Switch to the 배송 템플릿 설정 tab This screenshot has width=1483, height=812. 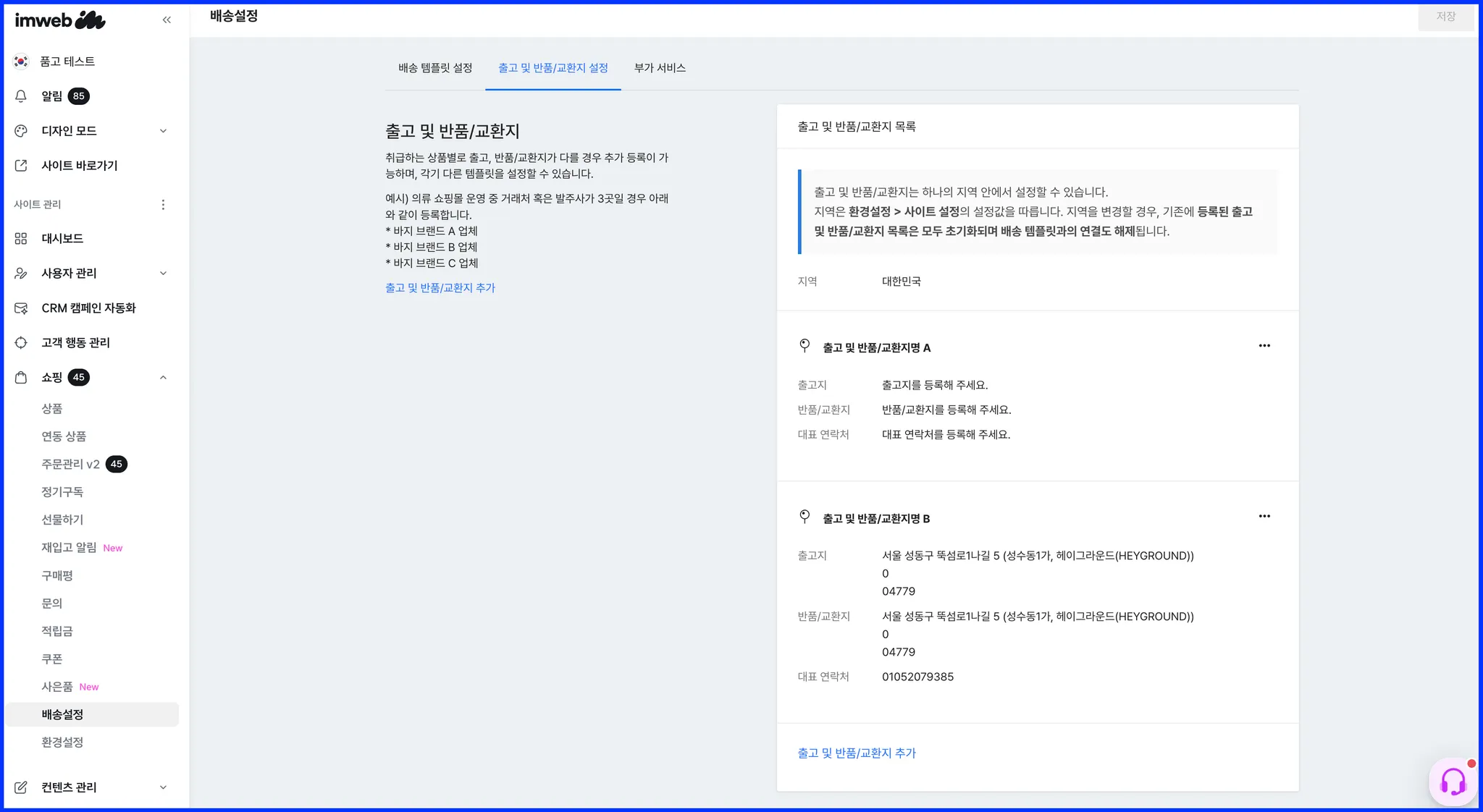(x=435, y=68)
